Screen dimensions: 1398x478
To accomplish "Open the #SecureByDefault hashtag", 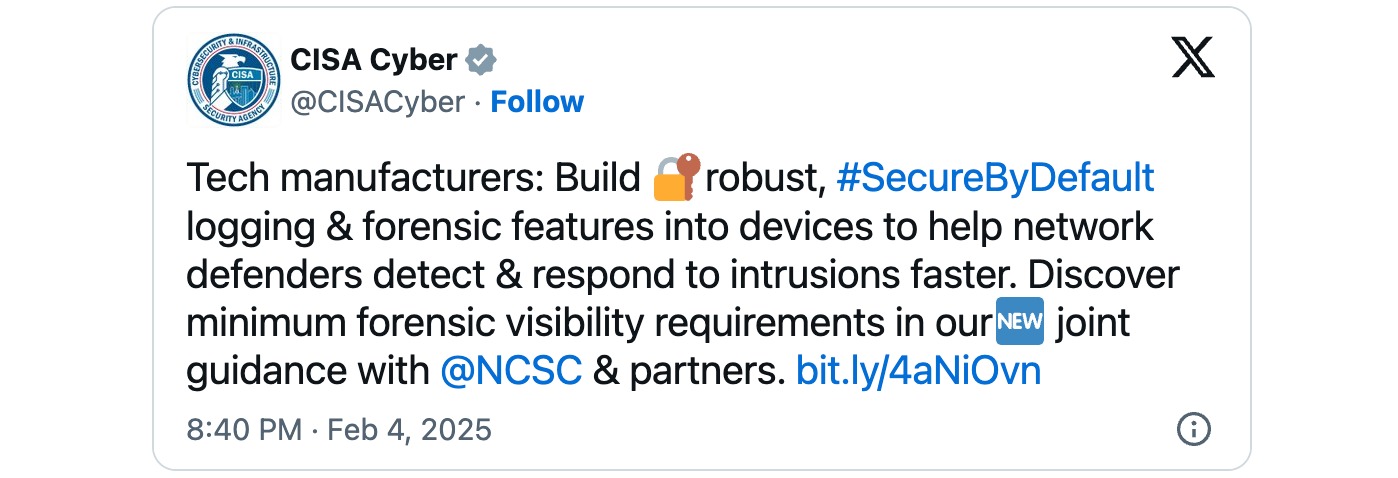I will 995,179.
